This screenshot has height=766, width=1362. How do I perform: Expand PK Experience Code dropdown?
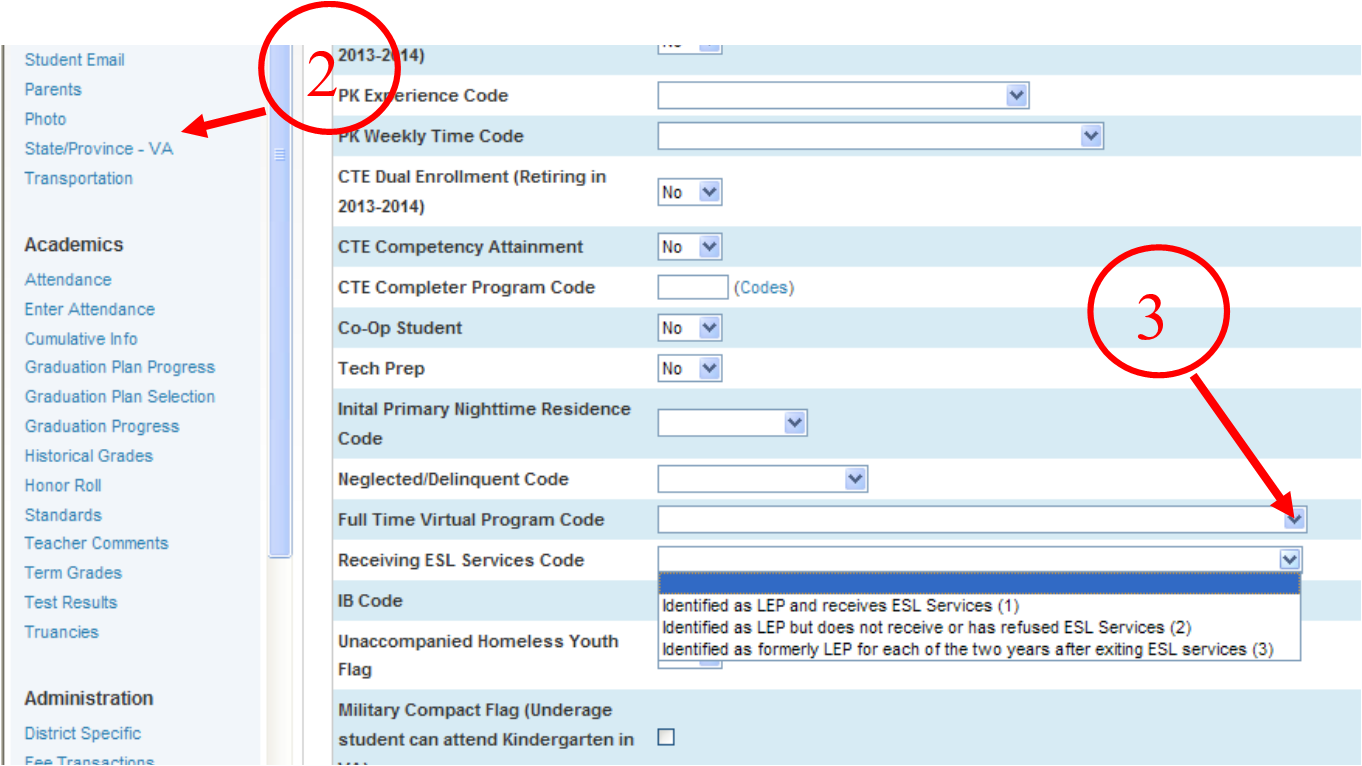[843, 95]
